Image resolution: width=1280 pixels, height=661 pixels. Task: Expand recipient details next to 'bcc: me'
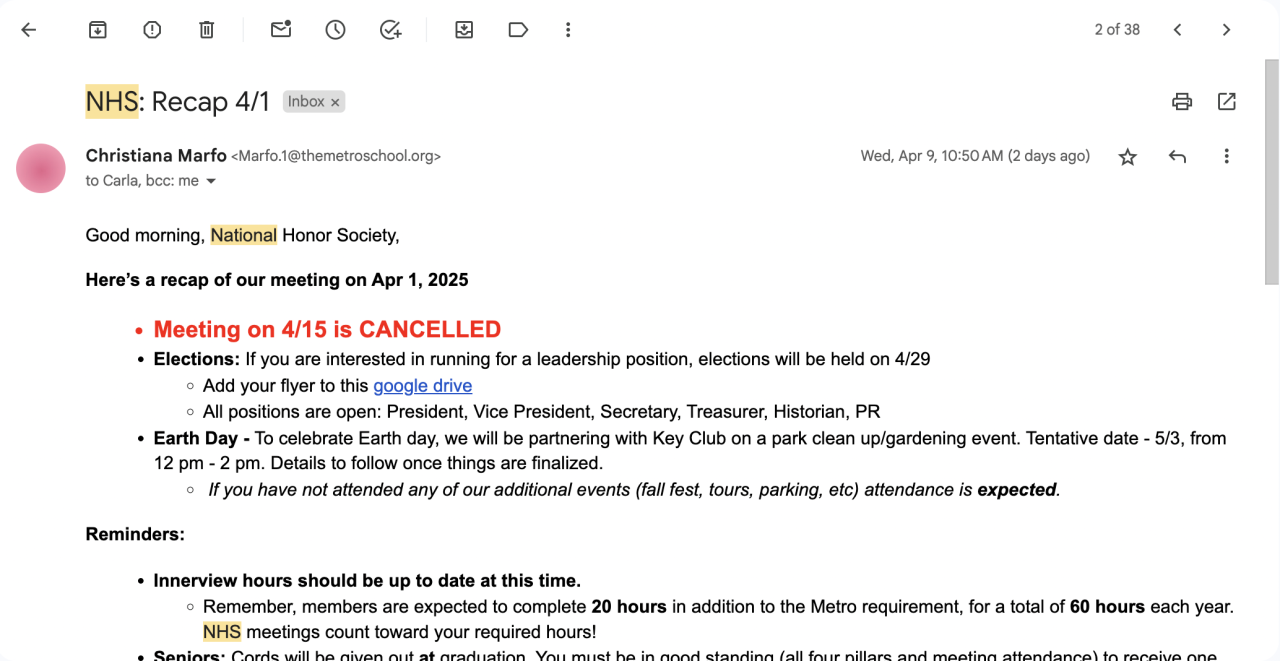pyautogui.click(x=211, y=181)
